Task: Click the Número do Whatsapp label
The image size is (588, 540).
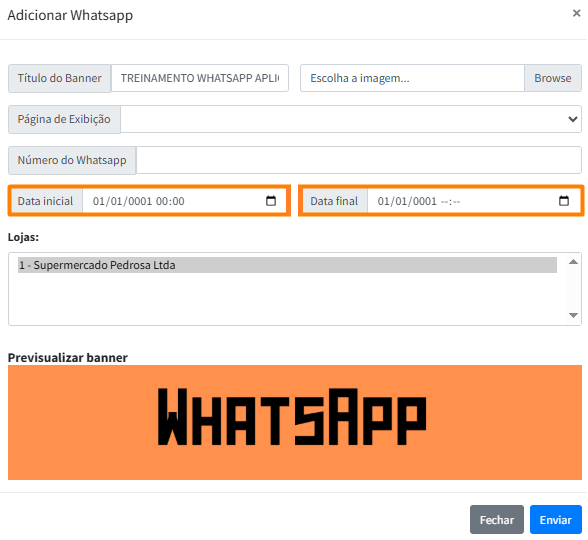Action: pos(72,160)
